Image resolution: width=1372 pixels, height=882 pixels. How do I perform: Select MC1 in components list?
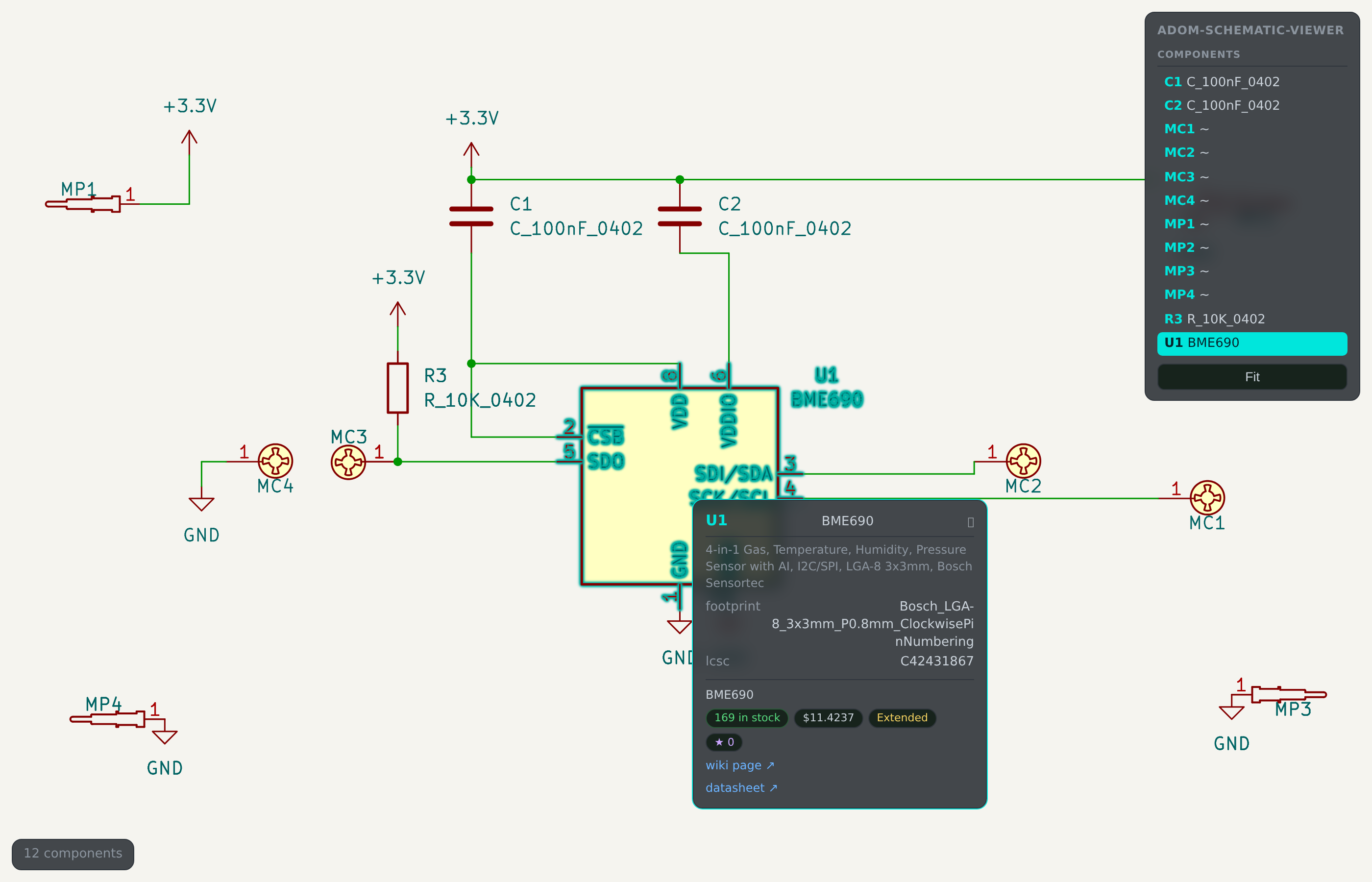point(1252,129)
